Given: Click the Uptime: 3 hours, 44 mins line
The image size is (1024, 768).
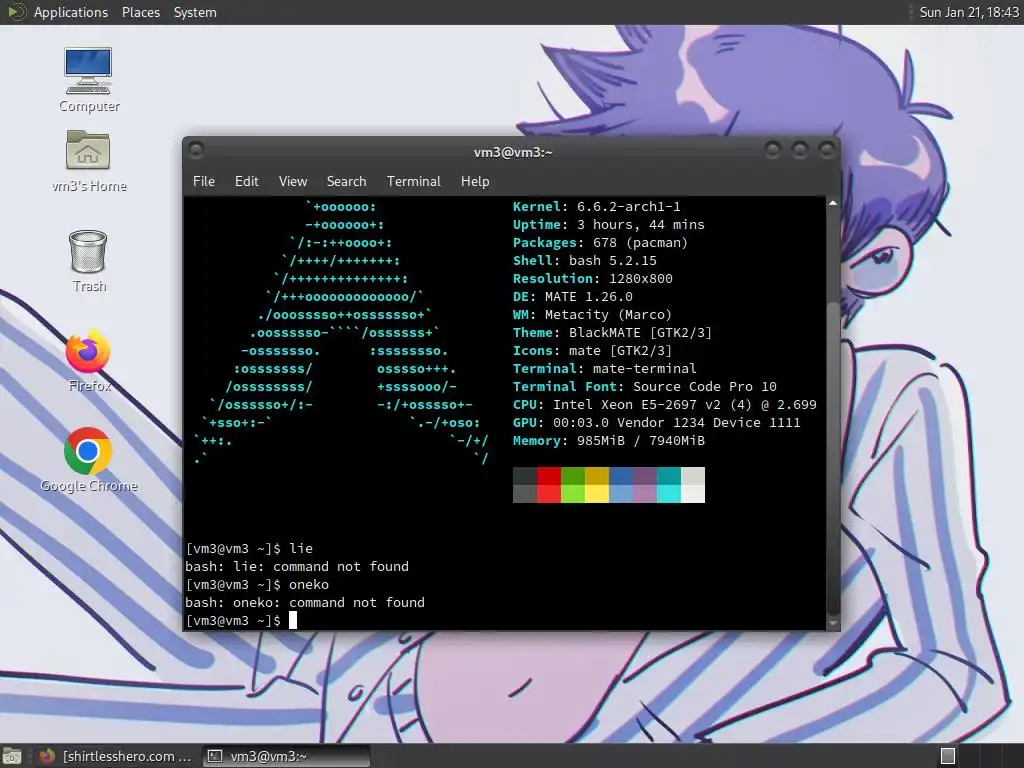Looking at the screenshot, I should click(609, 225).
